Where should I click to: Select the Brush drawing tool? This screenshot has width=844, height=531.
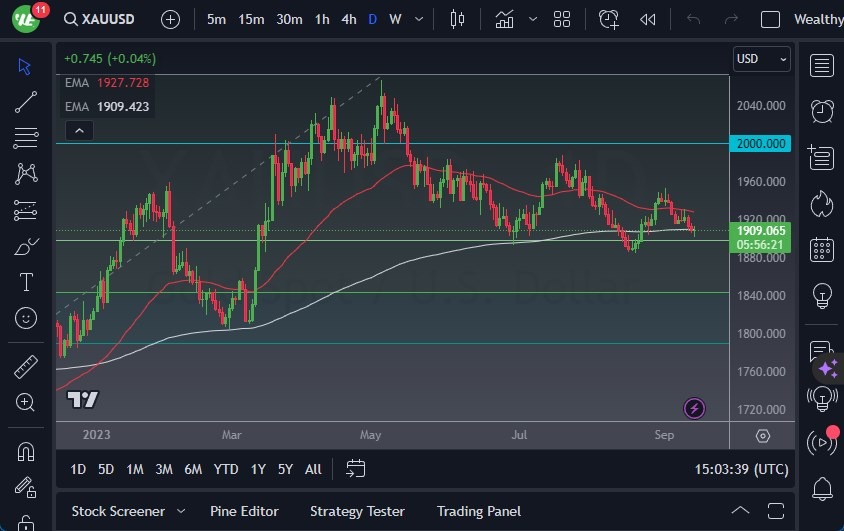point(26,246)
